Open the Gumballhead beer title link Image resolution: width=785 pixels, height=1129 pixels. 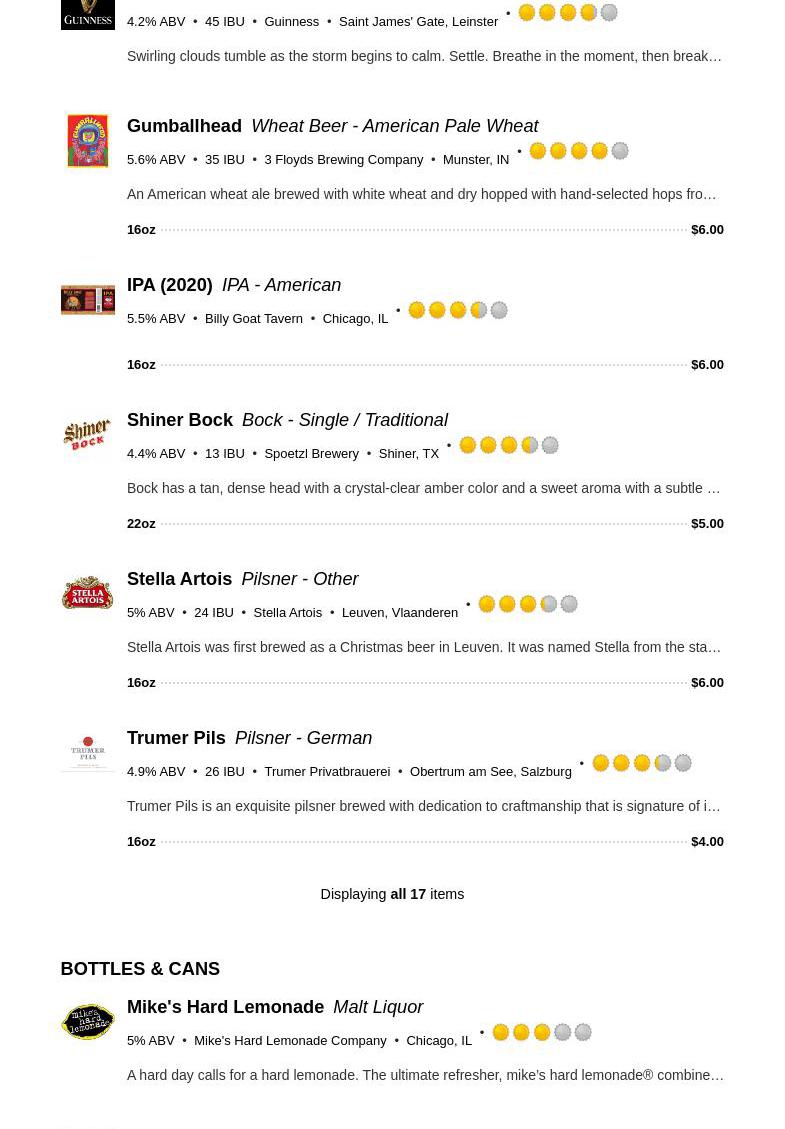[x=184, y=126]
